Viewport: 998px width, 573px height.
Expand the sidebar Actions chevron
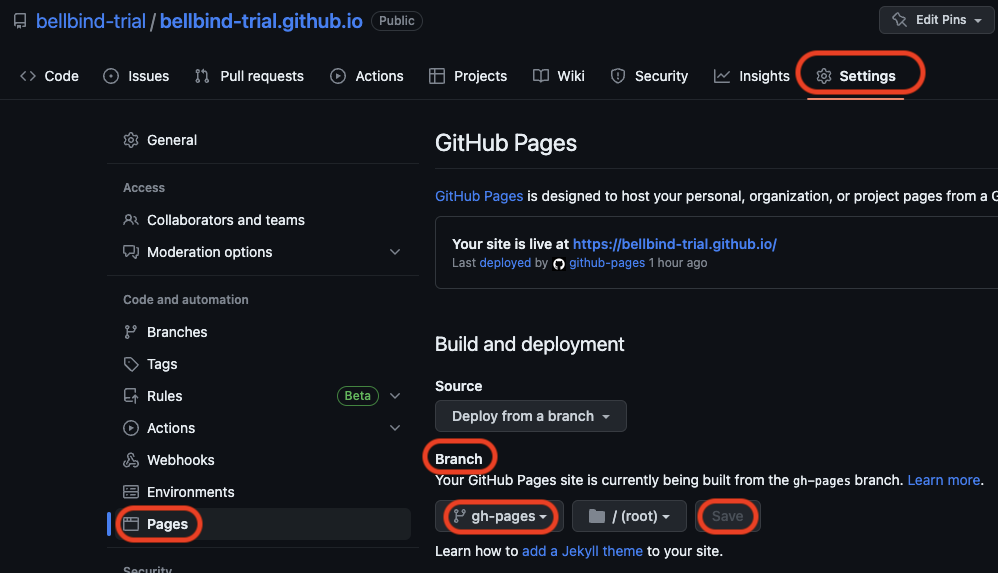pyautogui.click(x=395, y=428)
